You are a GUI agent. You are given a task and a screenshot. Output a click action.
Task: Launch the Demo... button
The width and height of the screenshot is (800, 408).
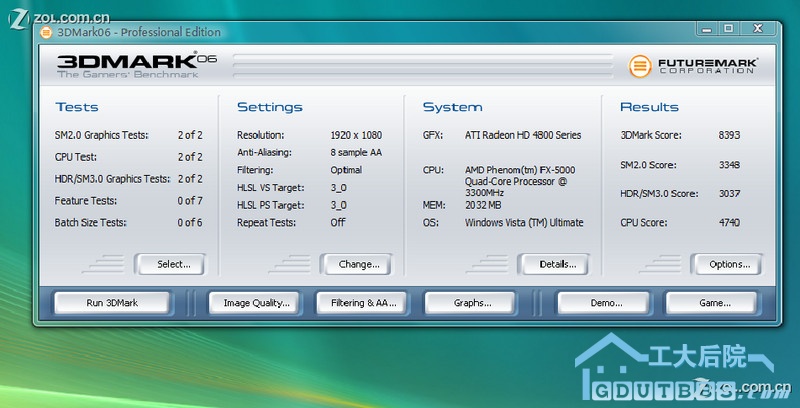(x=603, y=303)
